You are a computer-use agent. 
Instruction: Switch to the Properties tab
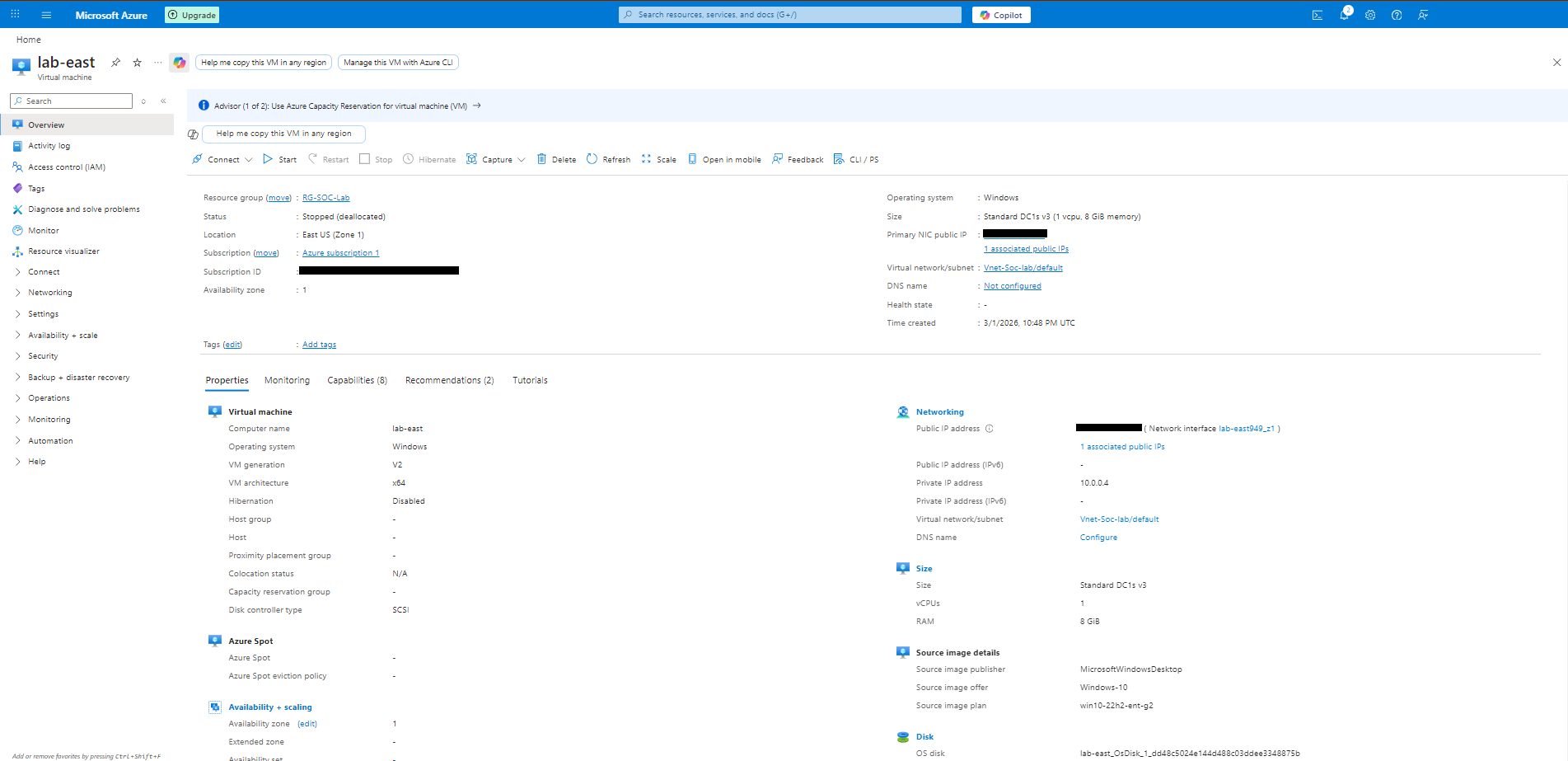(x=227, y=380)
